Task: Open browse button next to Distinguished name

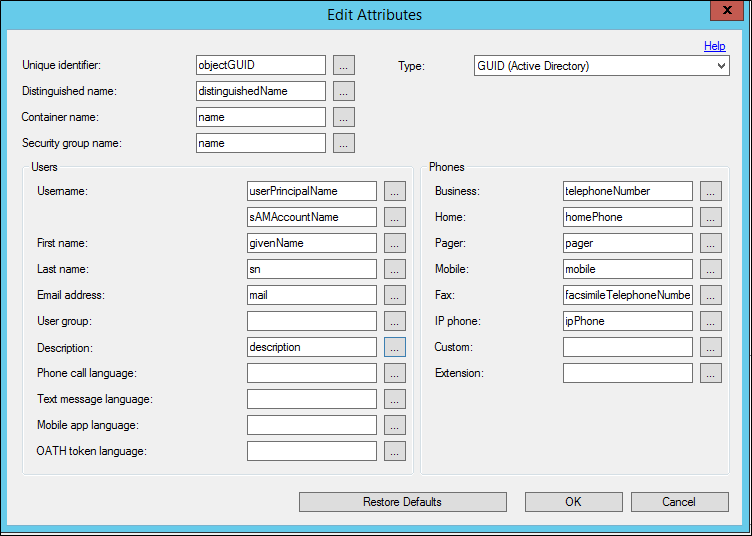Action: (x=344, y=91)
